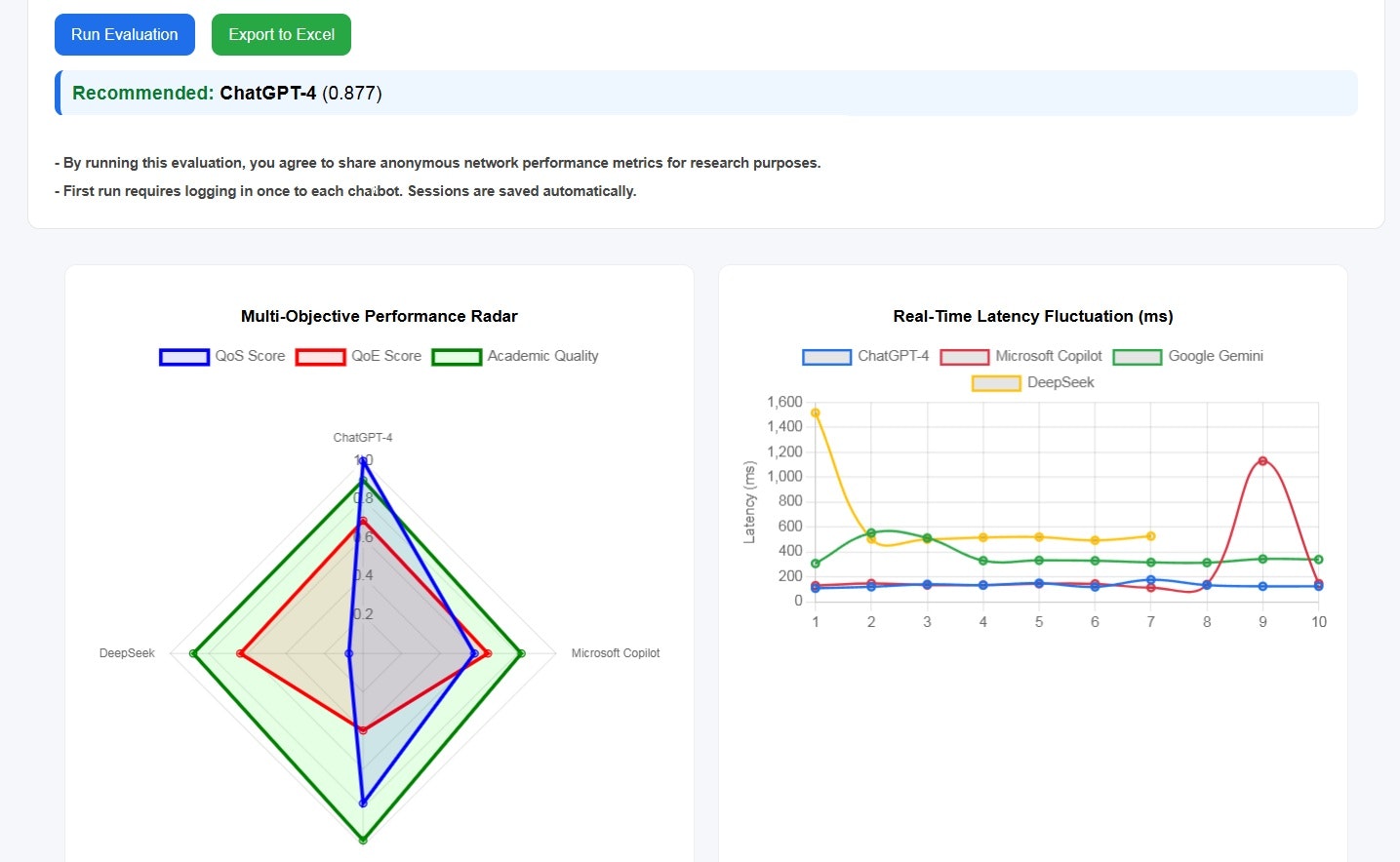Toggle the QoS Score legend swatch
Image resolution: width=1400 pixels, height=862 pixels.
tap(184, 357)
